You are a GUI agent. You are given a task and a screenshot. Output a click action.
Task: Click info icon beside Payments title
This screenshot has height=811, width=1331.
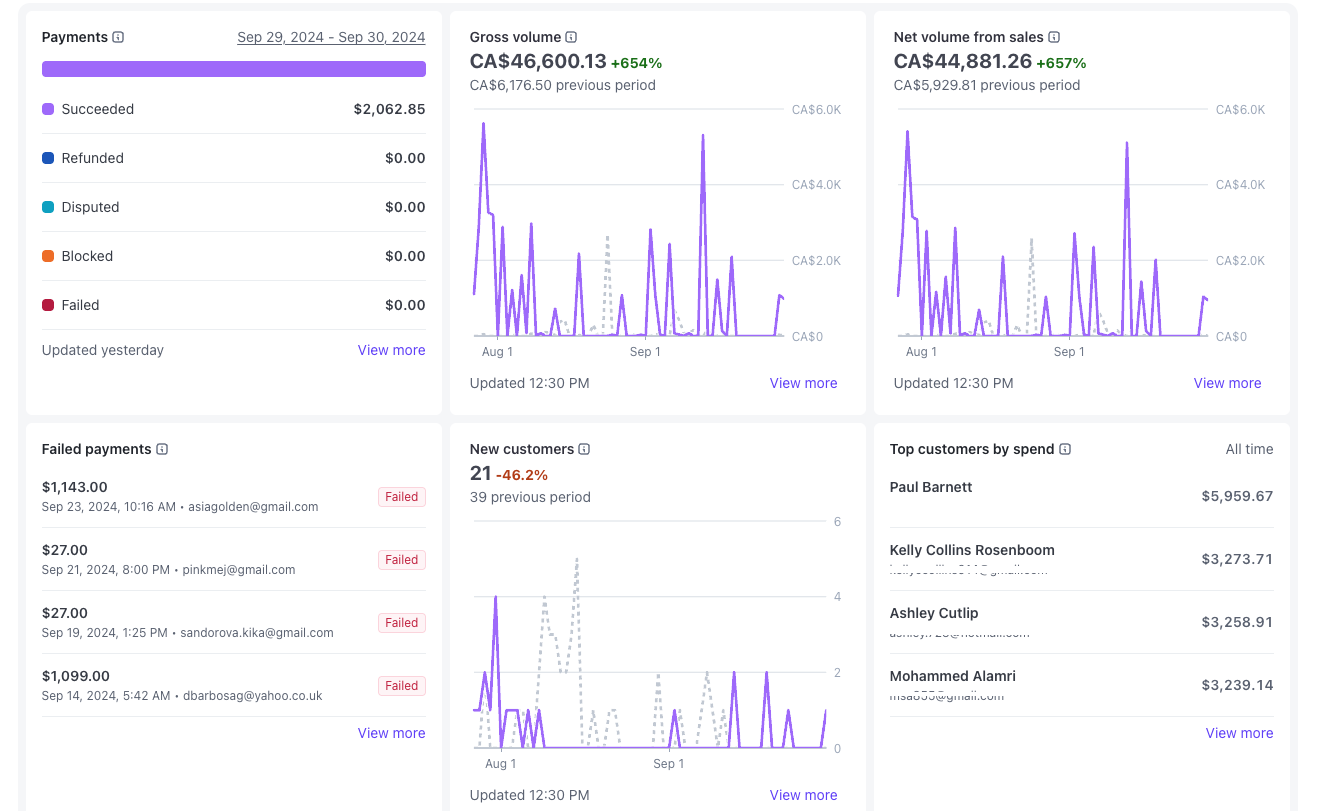[x=118, y=37]
